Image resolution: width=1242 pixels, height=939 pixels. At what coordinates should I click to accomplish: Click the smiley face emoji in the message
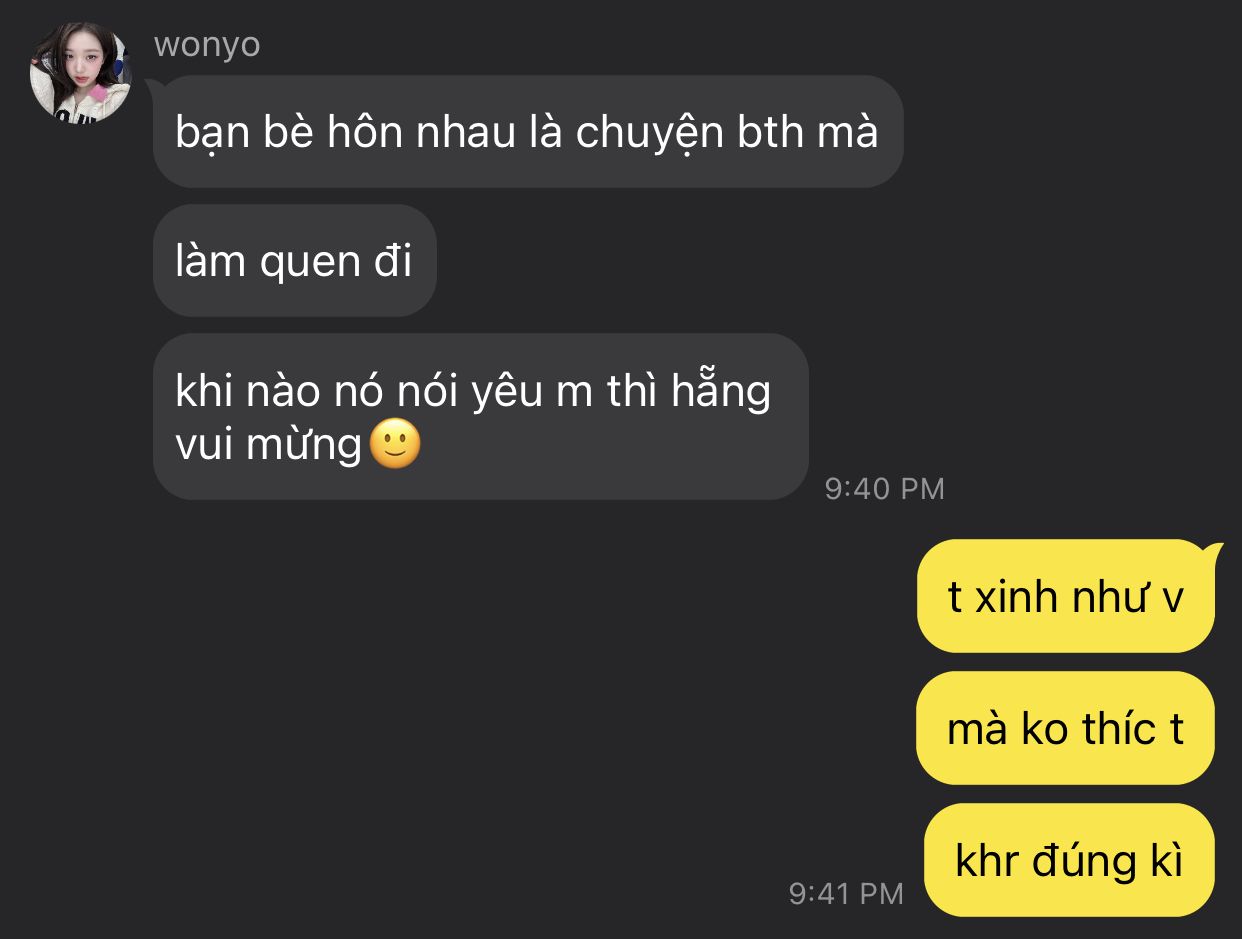pyautogui.click(x=396, y=445)
